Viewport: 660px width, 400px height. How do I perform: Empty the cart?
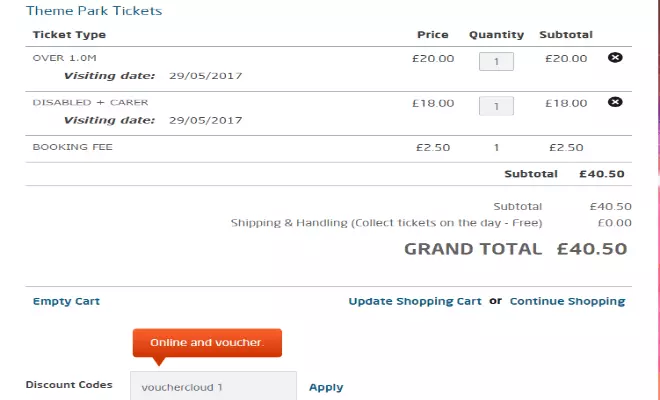(66, 301)
